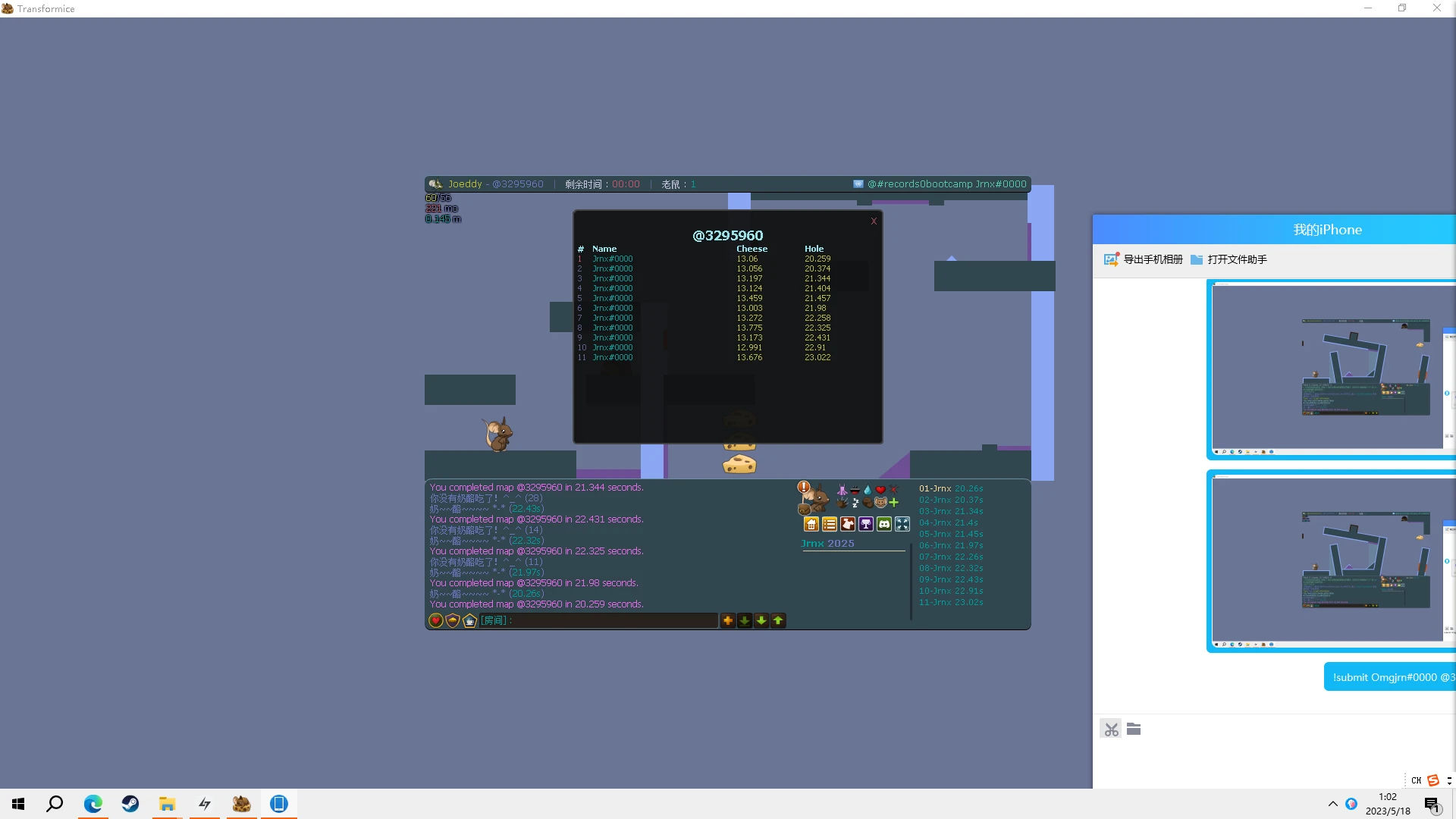The height and width of the screenshot is (819, 1456).
Task: Click the Jrnx 2025 label
Action: [827, 543]
